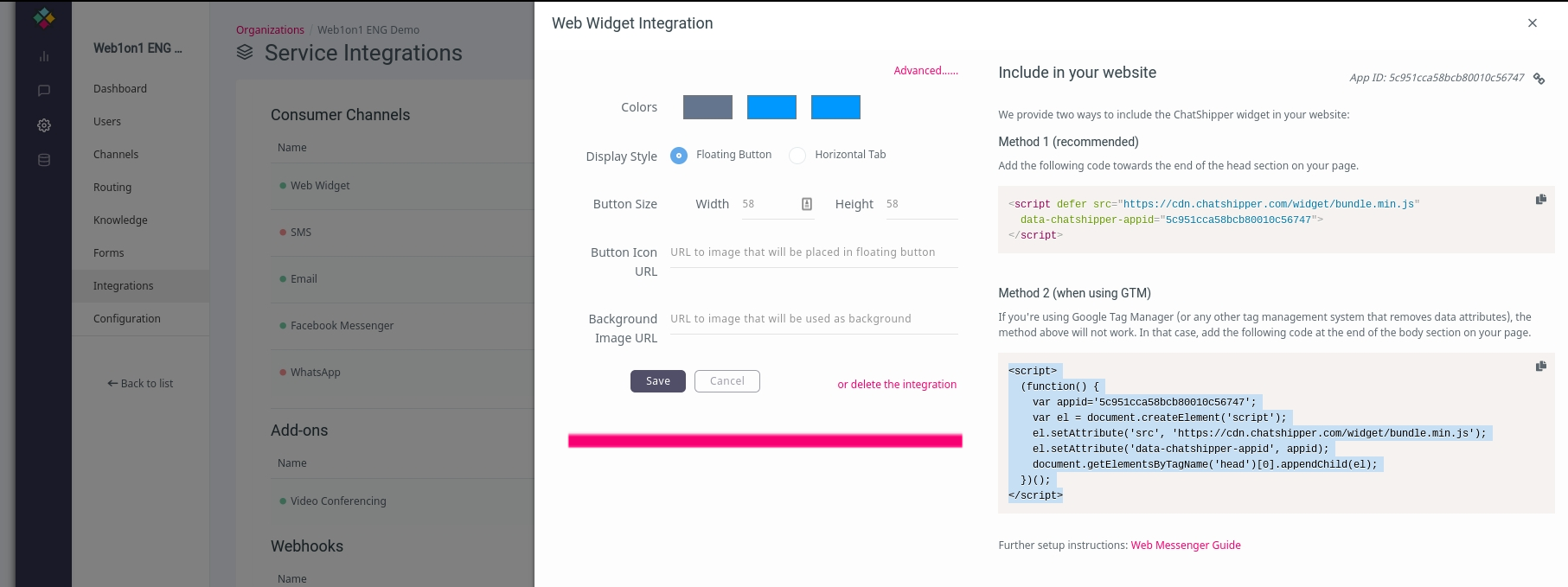This screenshot has width=1568, height=587.
Task: Save the widget settings
Action: [658, 381]
